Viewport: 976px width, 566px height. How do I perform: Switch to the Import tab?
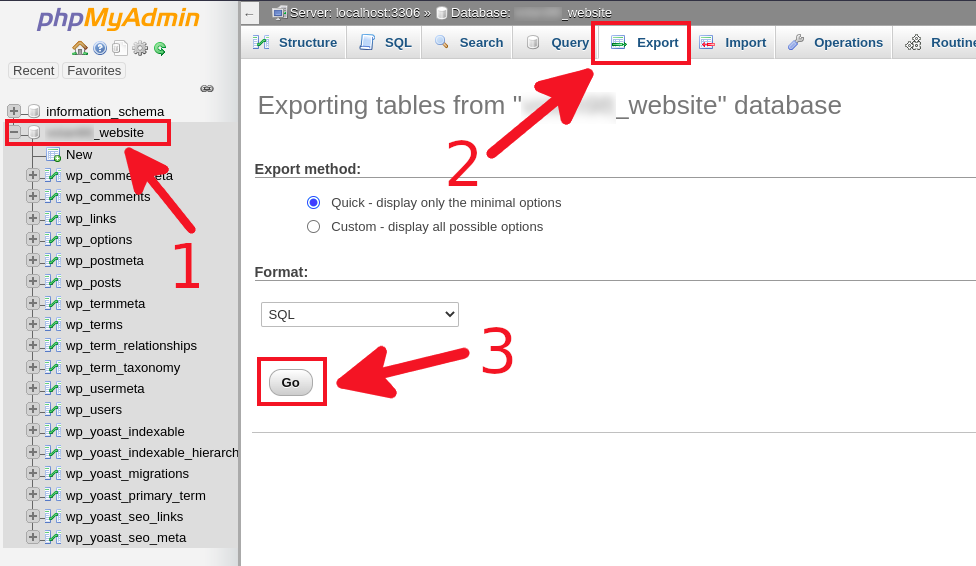pos(732,42)
